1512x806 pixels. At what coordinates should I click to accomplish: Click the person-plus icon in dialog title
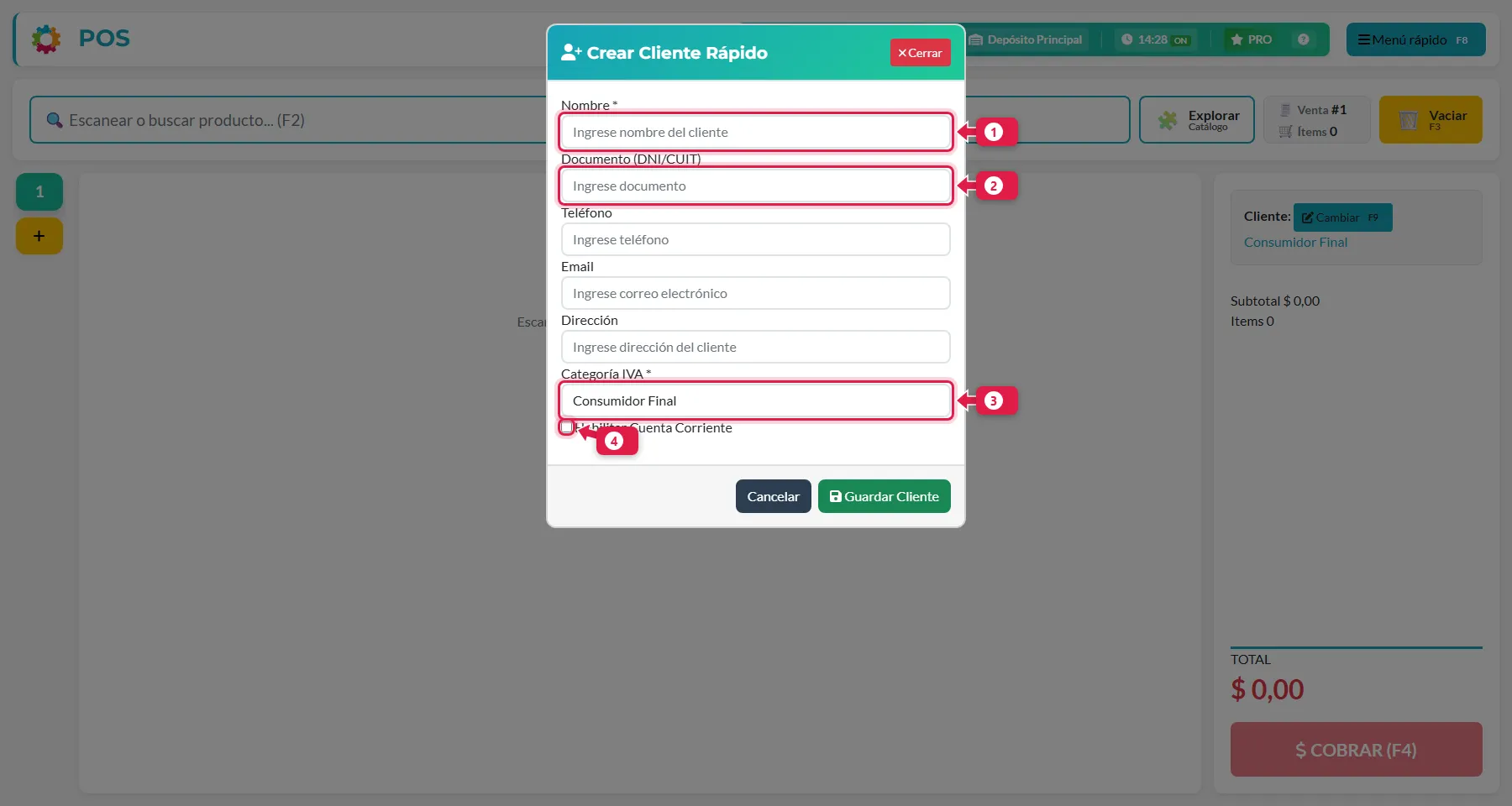point(571,53)
